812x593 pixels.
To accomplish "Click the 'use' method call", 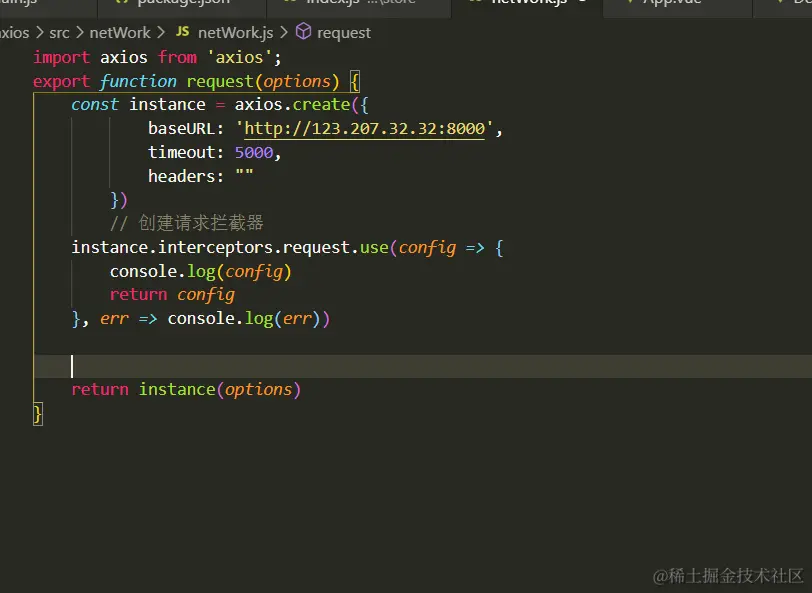I will click(374, 248).
